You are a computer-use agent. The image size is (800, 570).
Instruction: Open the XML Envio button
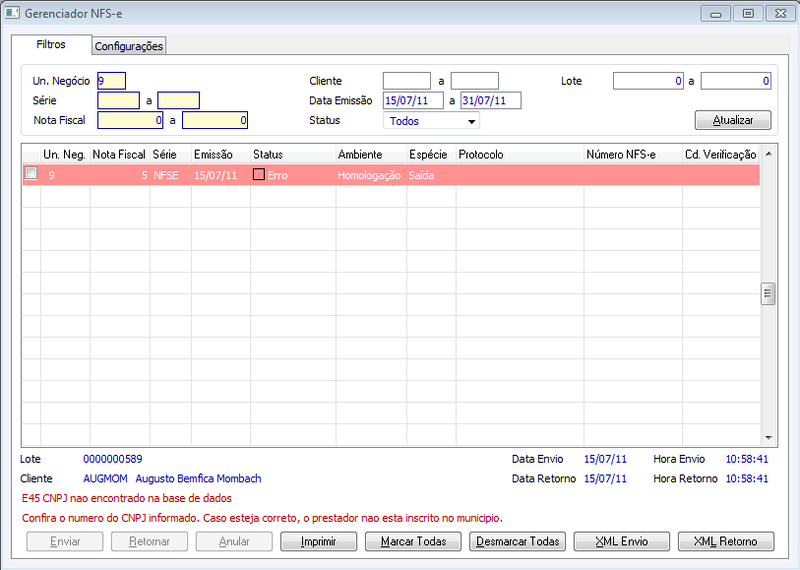[621, 541]
